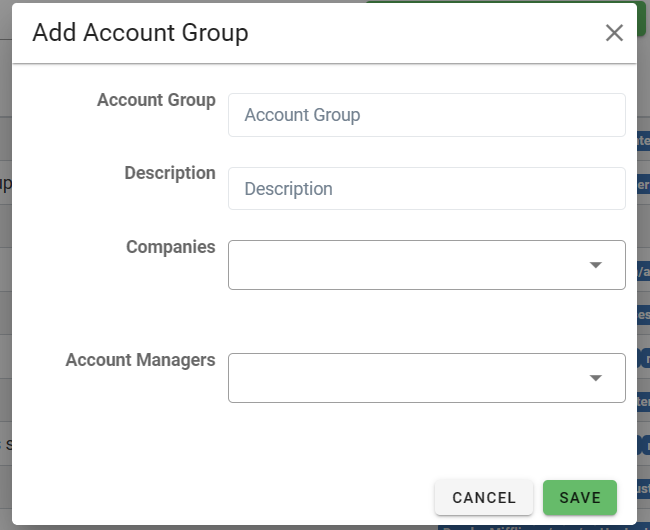The height and width of the screenshot is (530, 650).
Task: Click the Account Group field label
Action: click(x=156, y=100)
